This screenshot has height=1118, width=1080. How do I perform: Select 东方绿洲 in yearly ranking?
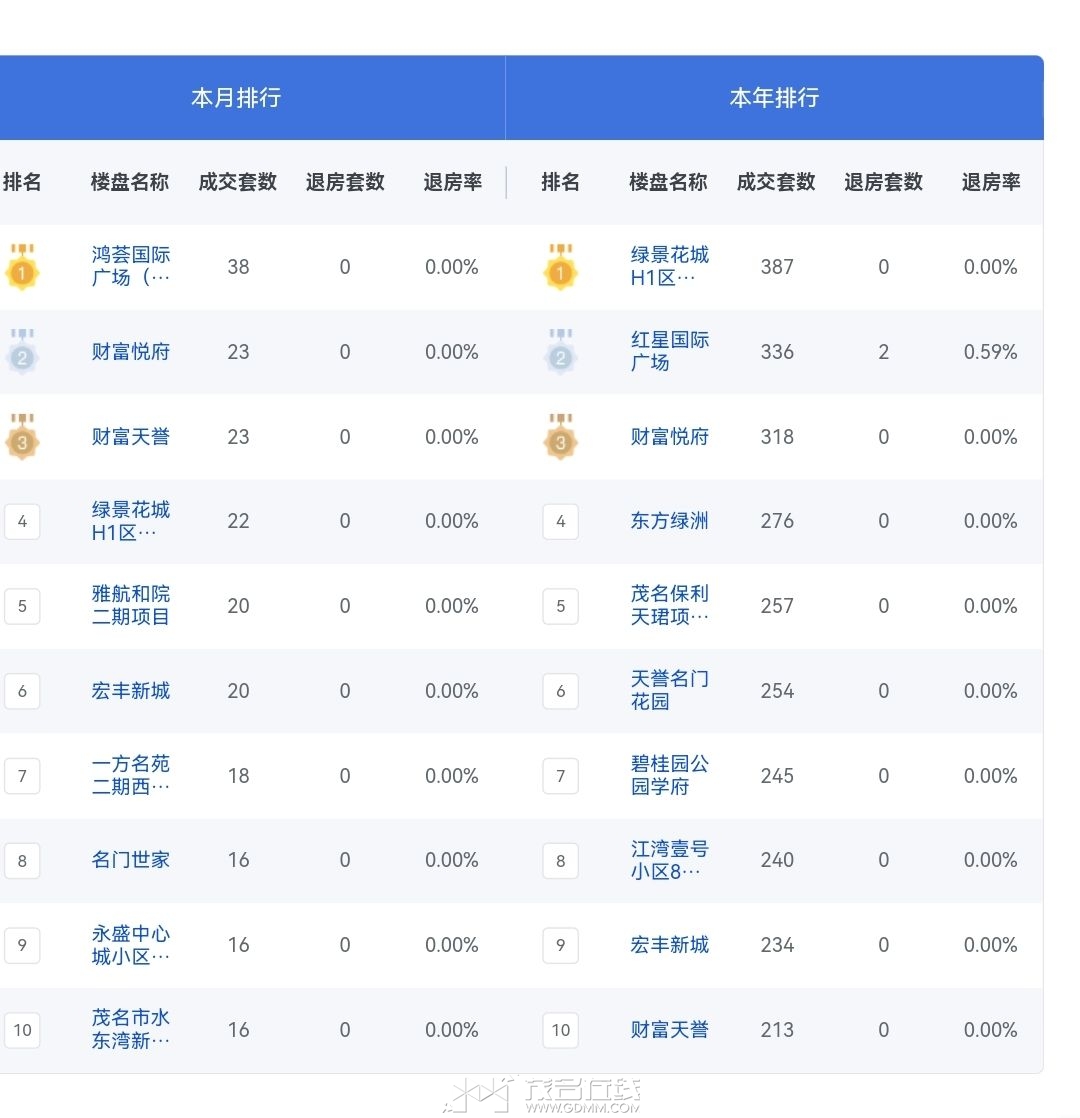669,521
